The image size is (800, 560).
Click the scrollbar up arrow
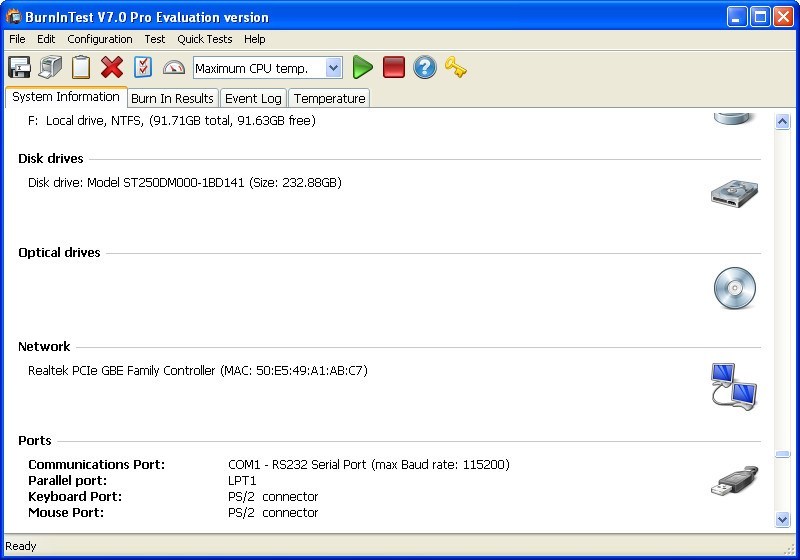point(782,121)
